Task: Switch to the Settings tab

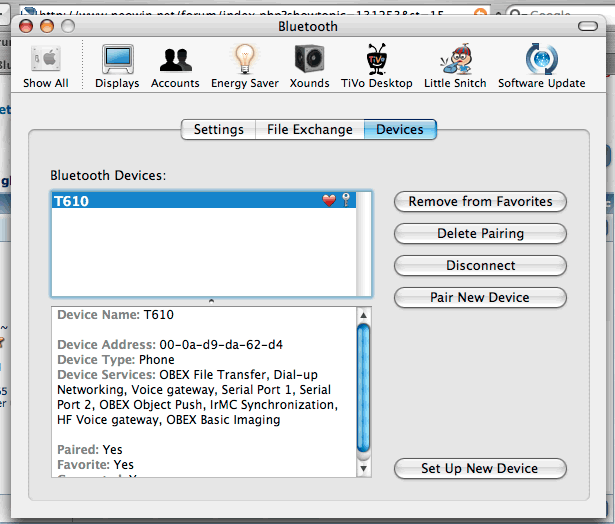Action: coord(218,129)
